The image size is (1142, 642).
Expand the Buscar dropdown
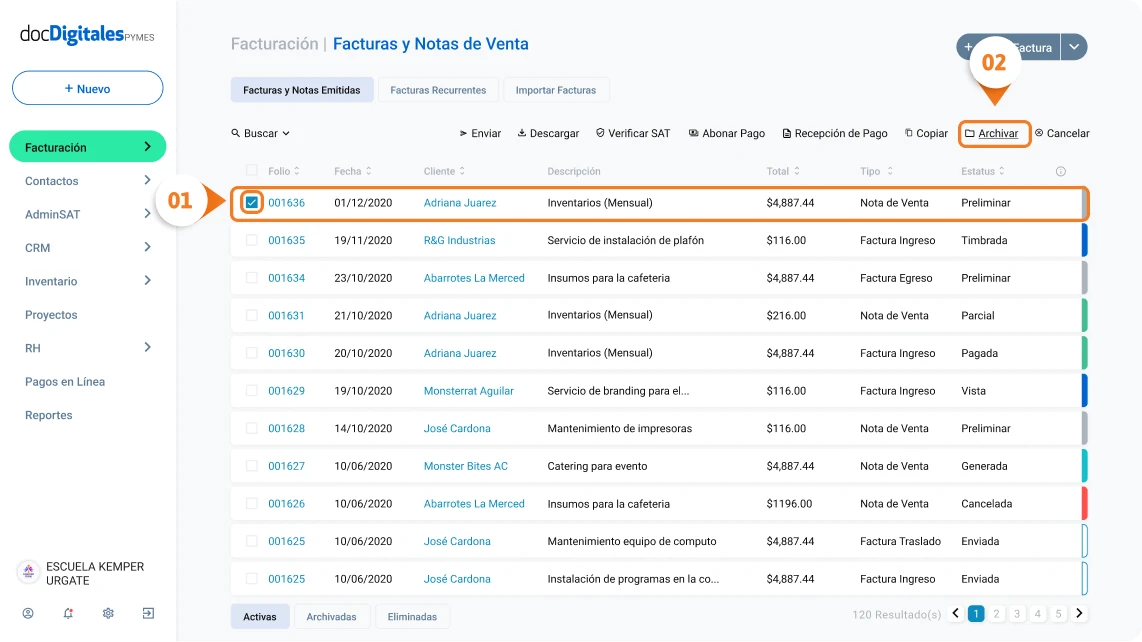260,133
